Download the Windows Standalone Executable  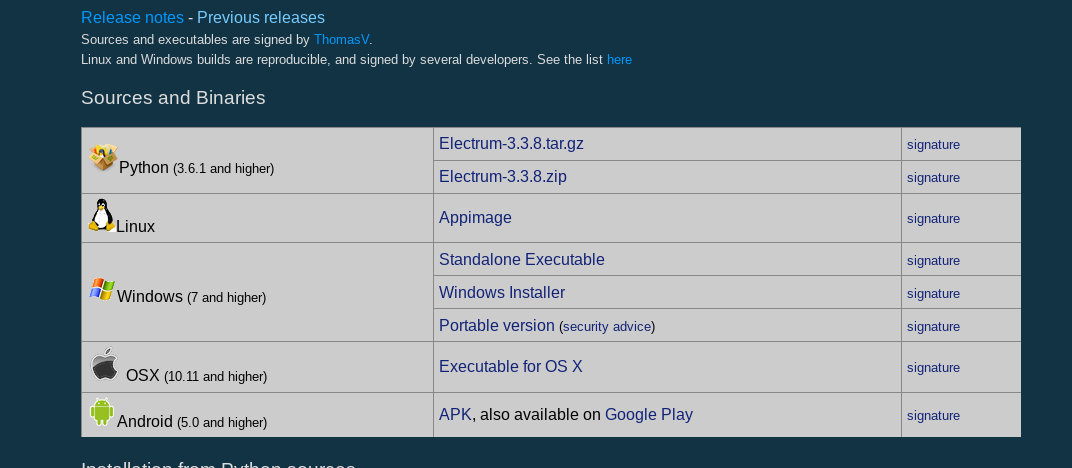click(522, 260)
